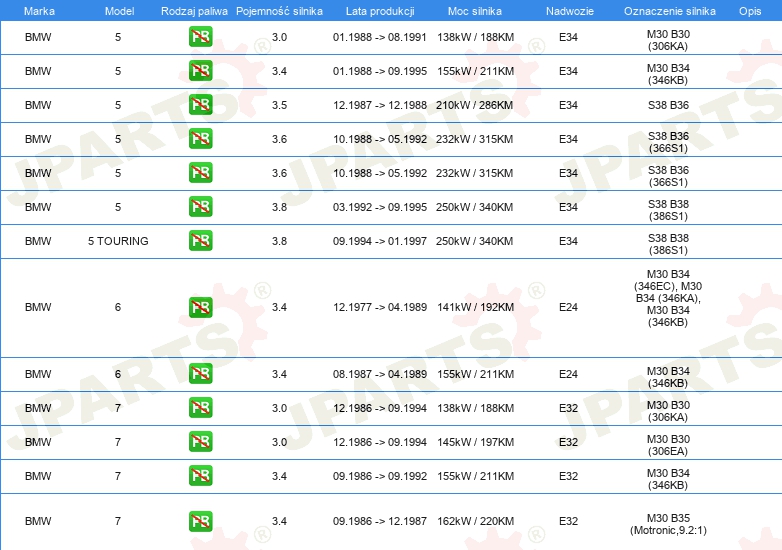The image size is (782, 550).
Task: Select the date range 03.1992 -> 09.1995
Action: click(380, 207)
